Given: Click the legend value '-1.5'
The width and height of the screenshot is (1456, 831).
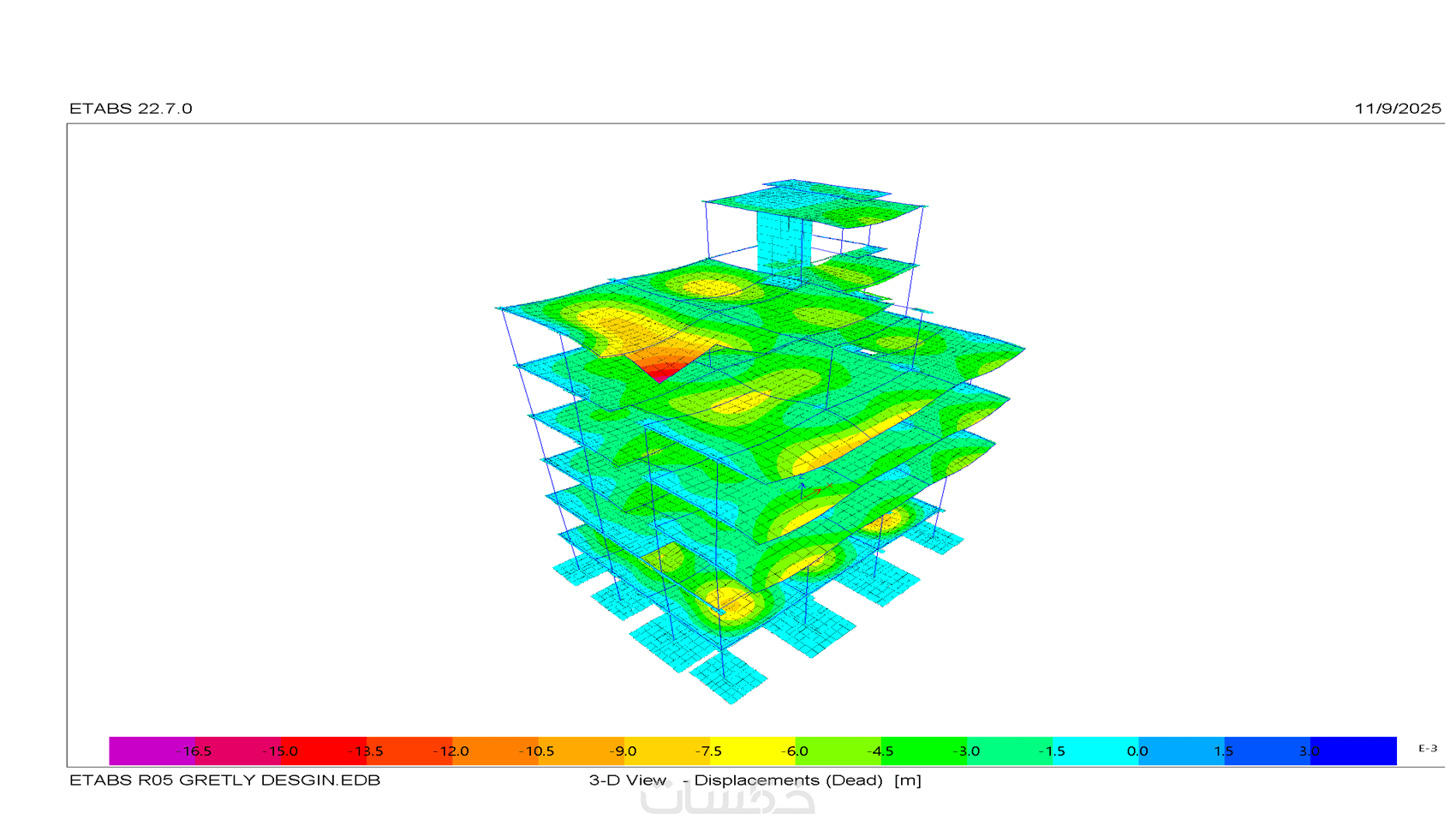Looking at the screenshot, I should (1052, 751).
